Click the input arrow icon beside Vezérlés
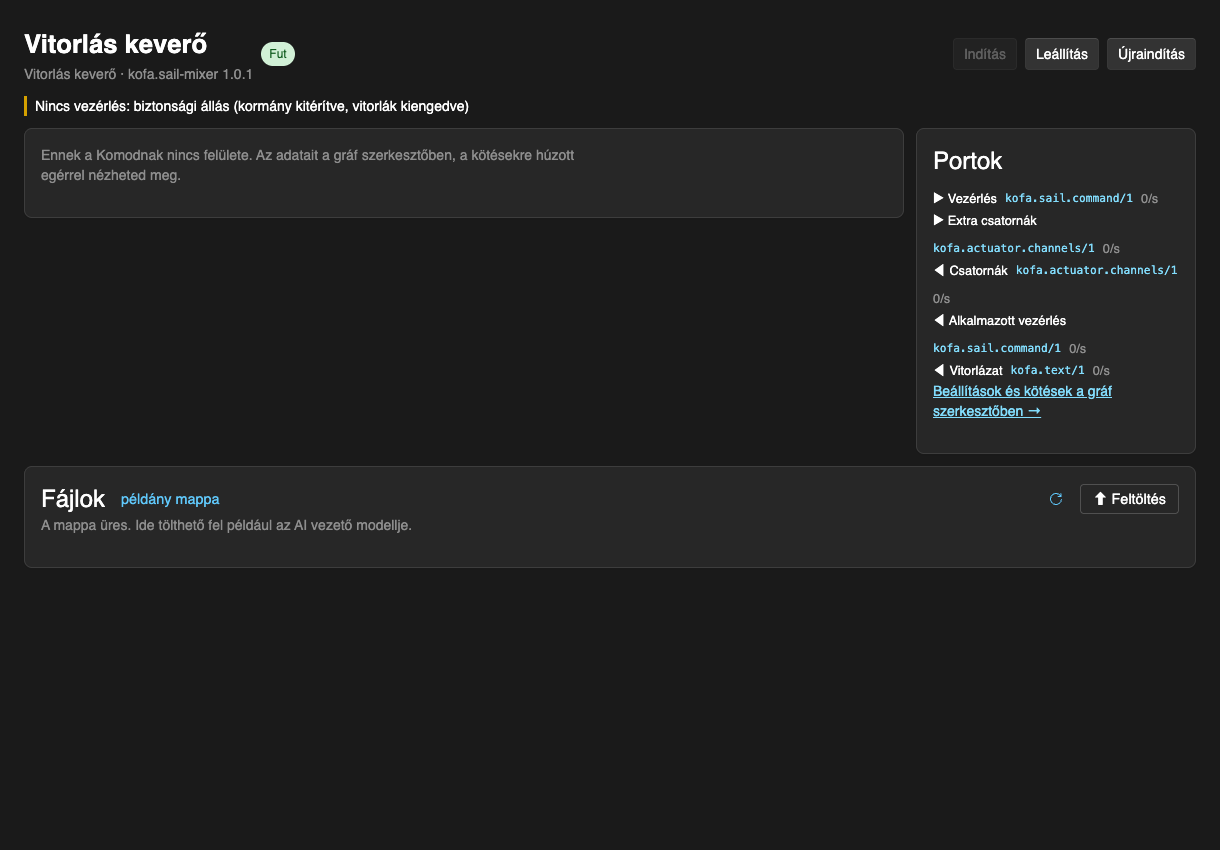The height and width of the screenshot is (850, 1220). pos(938,198)
